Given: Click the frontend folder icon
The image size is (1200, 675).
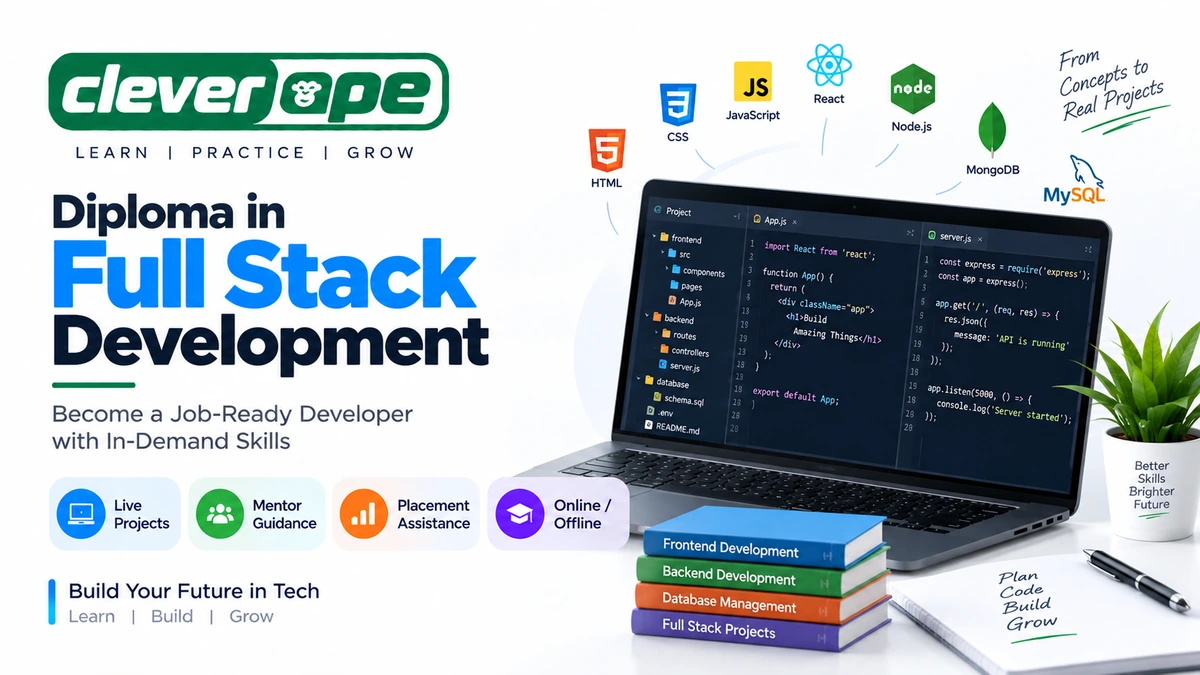Looking at the screenshot, I should pyautogui.click(x=664, y=237).
